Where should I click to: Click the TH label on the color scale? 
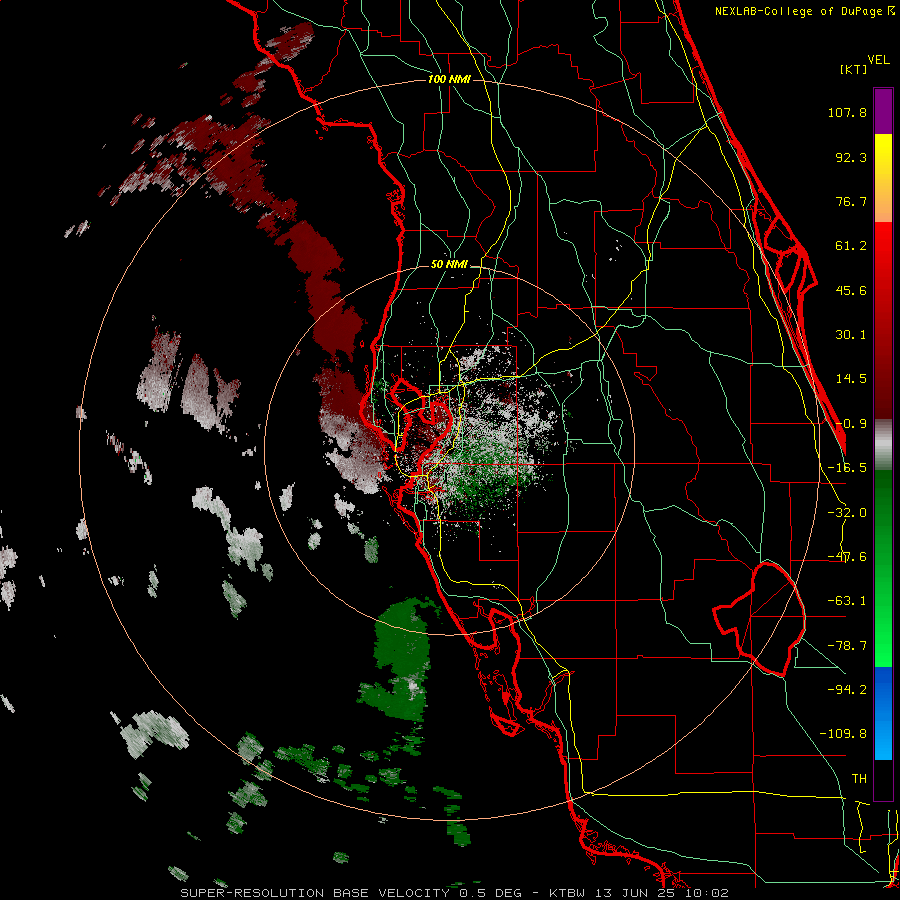[x=859, y=778]
